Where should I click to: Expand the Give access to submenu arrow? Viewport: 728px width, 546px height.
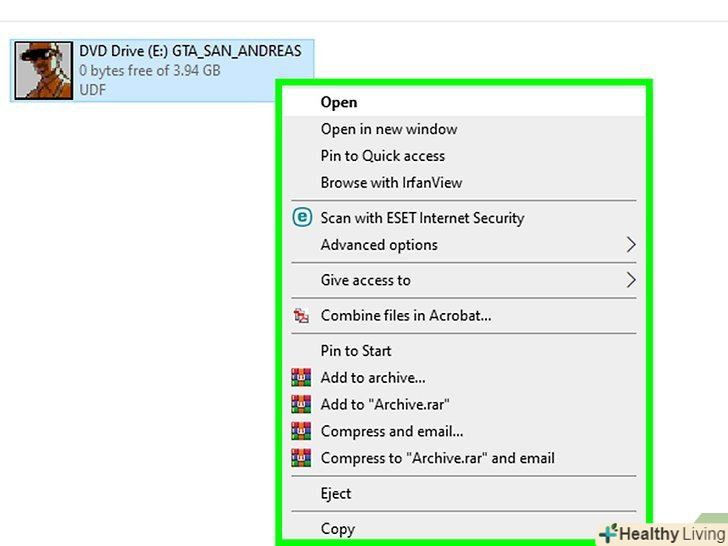(630, 280)
